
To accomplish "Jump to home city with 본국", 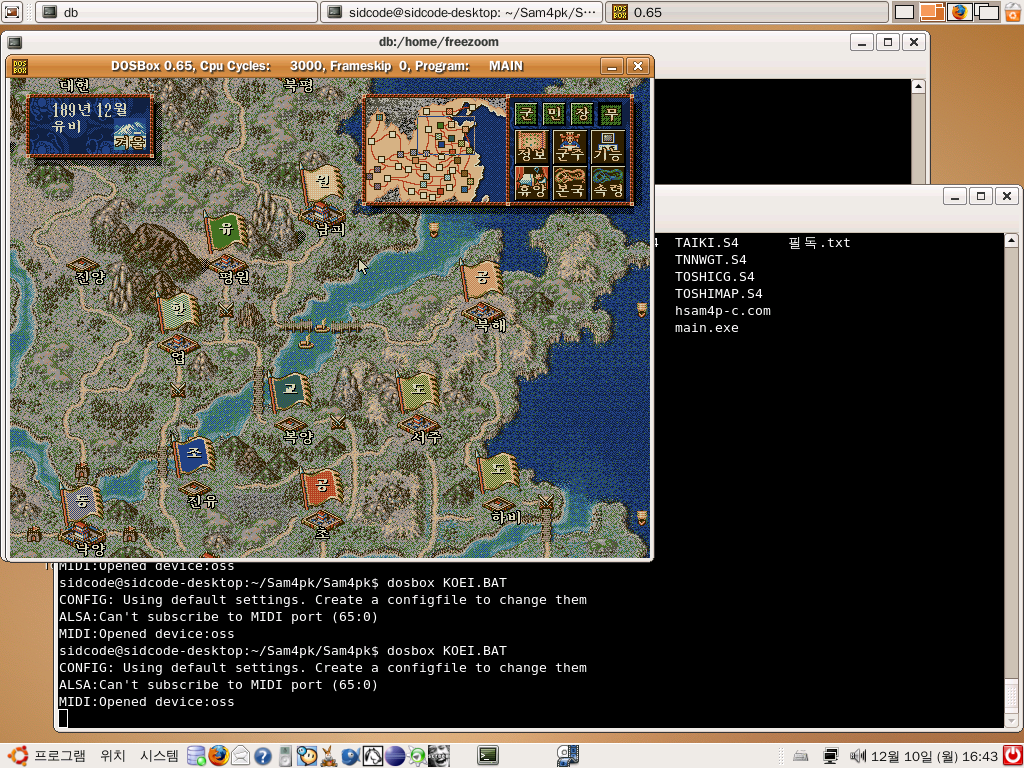I will coord(570,184).
